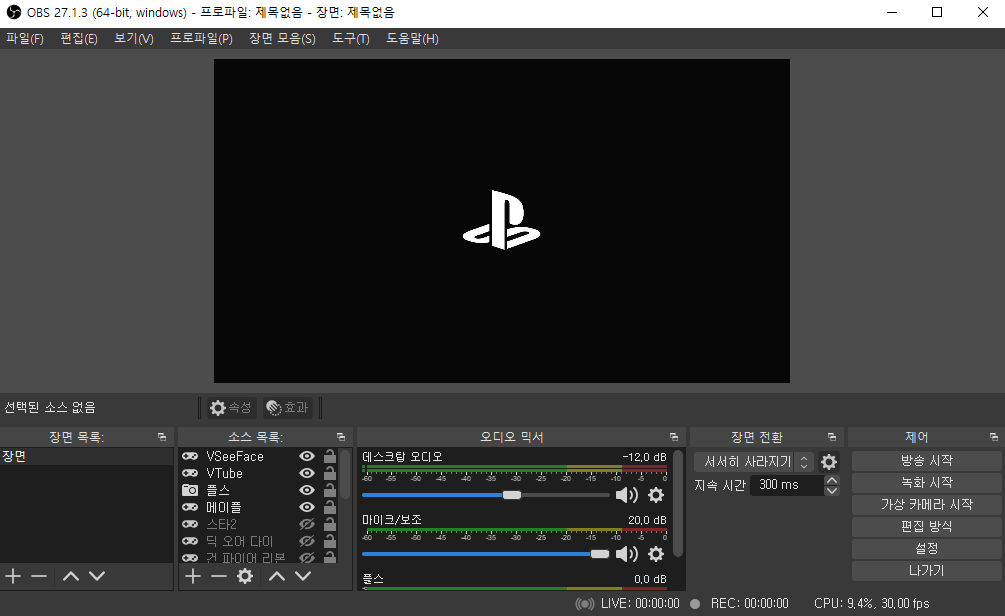This screenshot has width=1005, height=616.
Task: Open 설정 settings button
Action: click(926, 549)
